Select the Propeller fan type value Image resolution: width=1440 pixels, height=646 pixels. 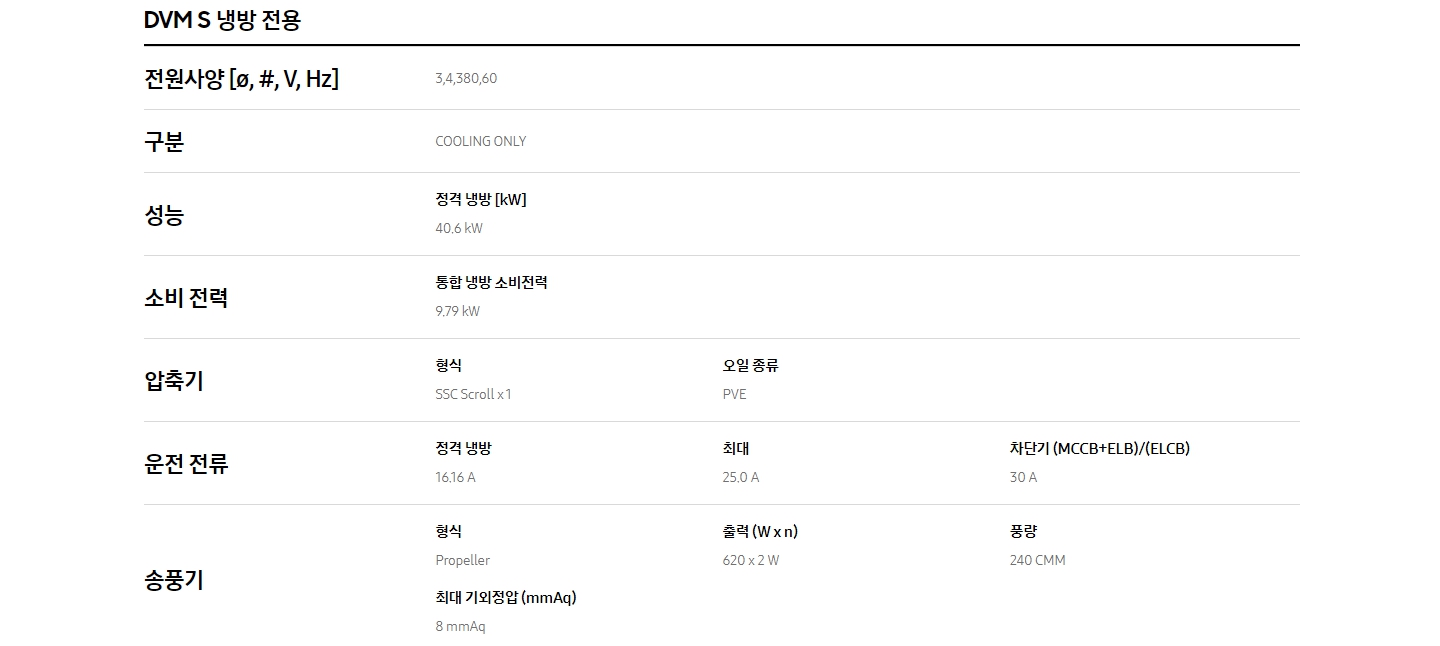[463, 560]
